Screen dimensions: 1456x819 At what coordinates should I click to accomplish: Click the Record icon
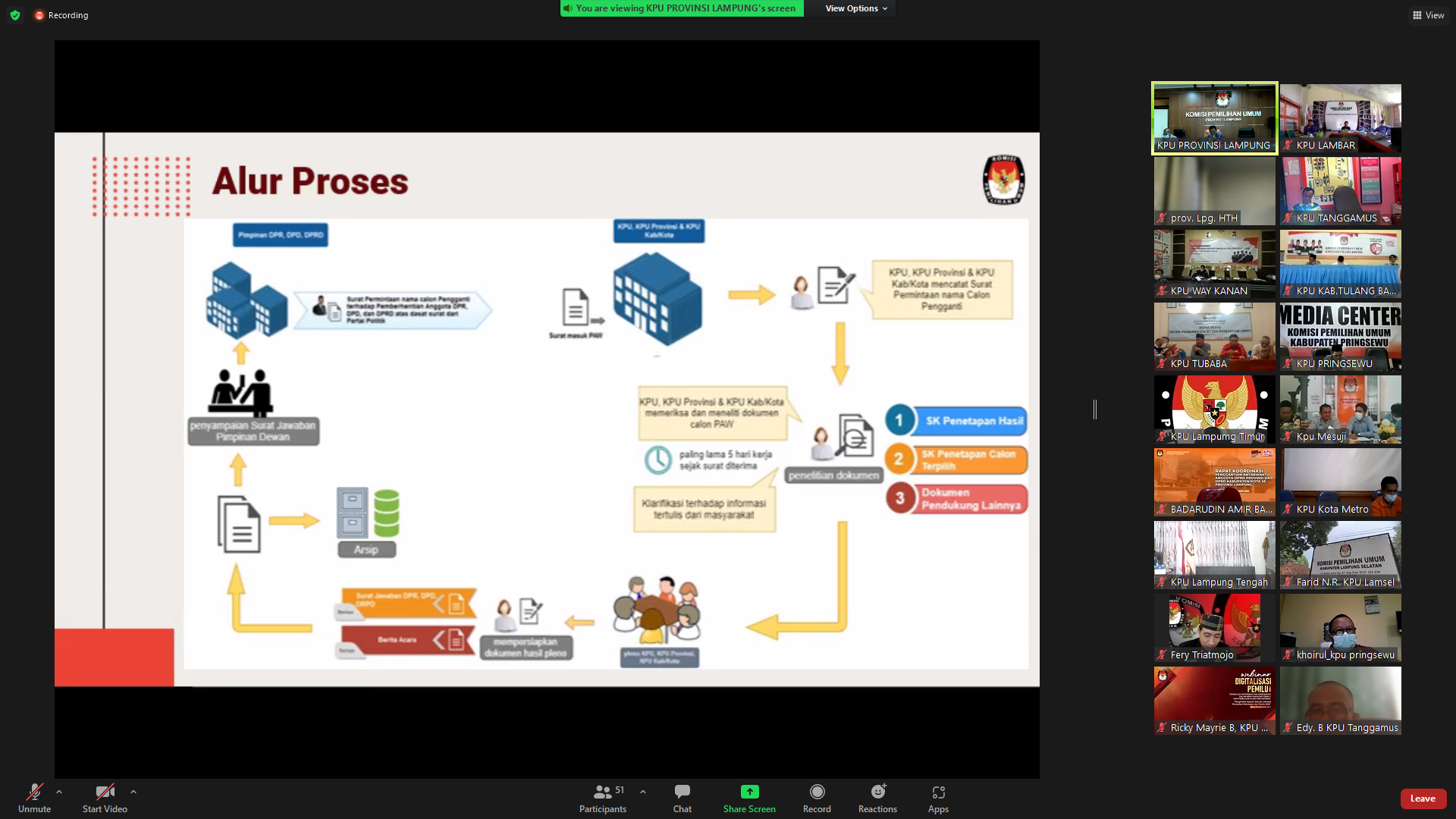click(x=817, y=792)
